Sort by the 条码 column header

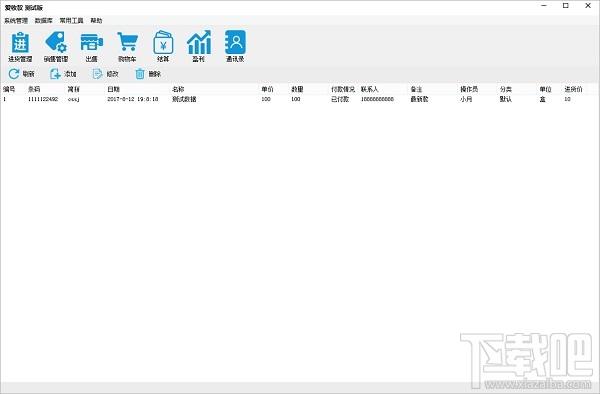[x=34, y=89]
